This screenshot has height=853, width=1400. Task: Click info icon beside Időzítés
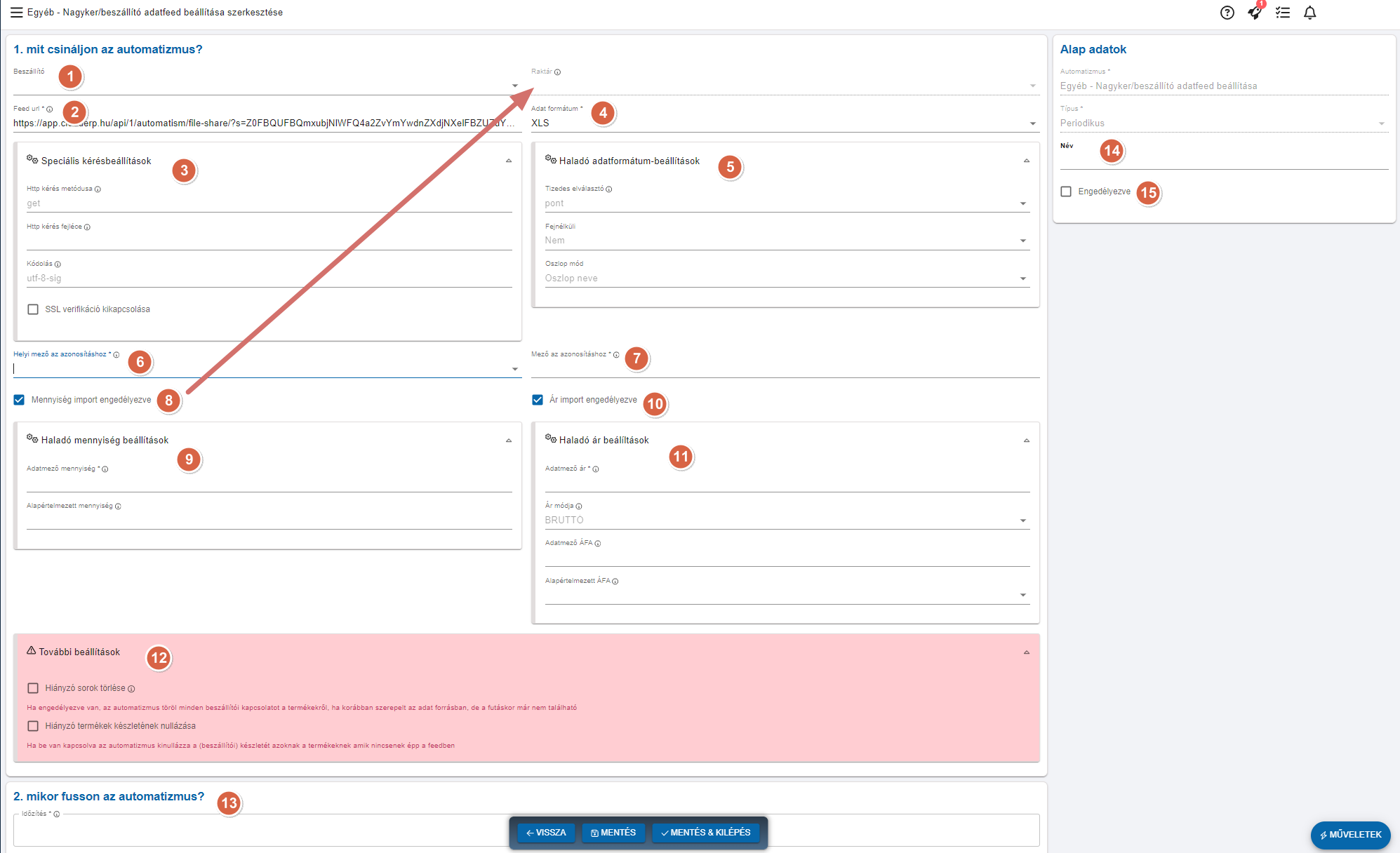[x=57, y=814]
